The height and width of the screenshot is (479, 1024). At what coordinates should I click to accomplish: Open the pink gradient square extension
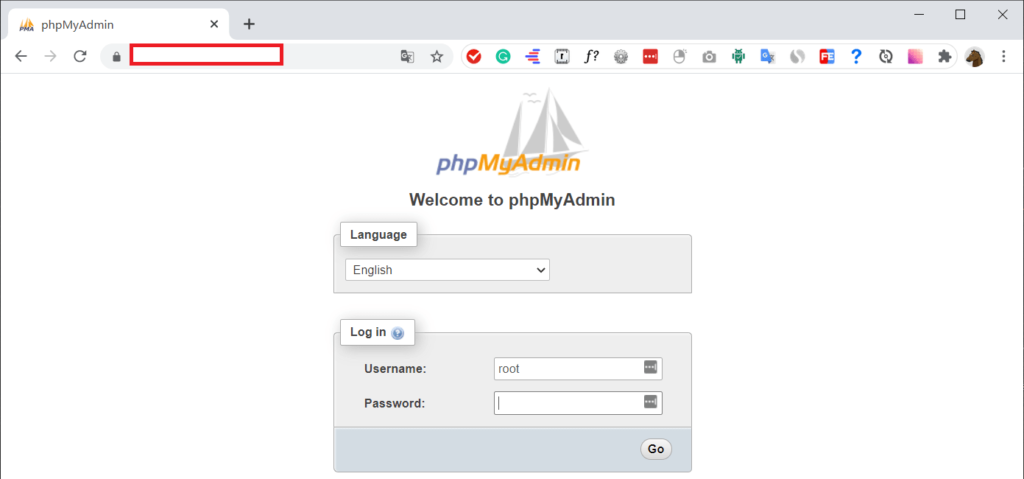coord(915,57)
